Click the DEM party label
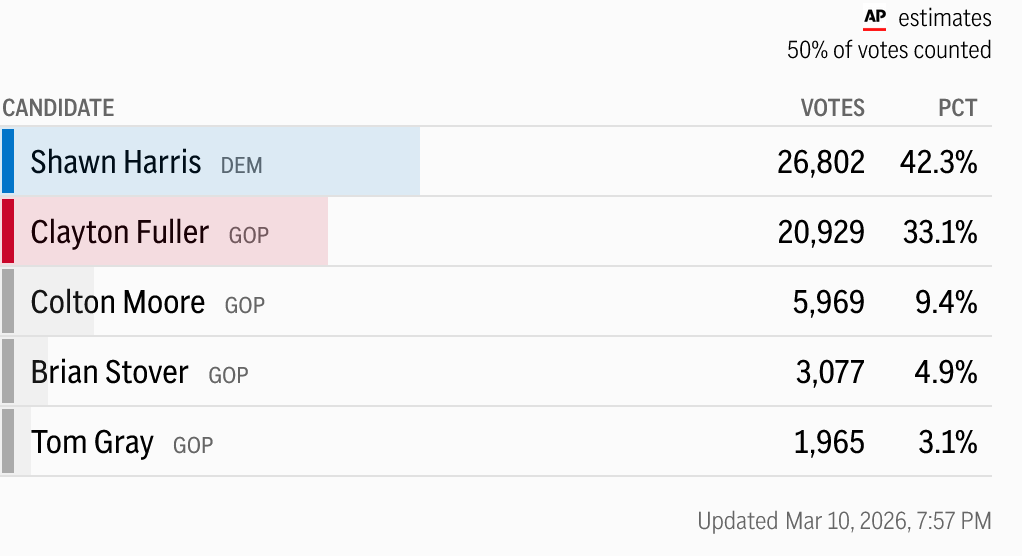This screenshot has height=556, width=1022. 242,165
